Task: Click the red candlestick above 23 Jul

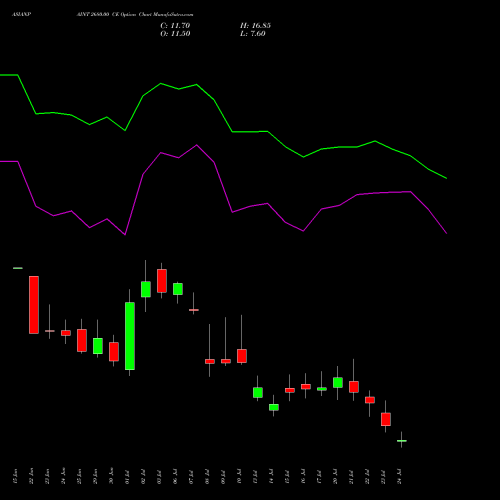Action: 386,419
